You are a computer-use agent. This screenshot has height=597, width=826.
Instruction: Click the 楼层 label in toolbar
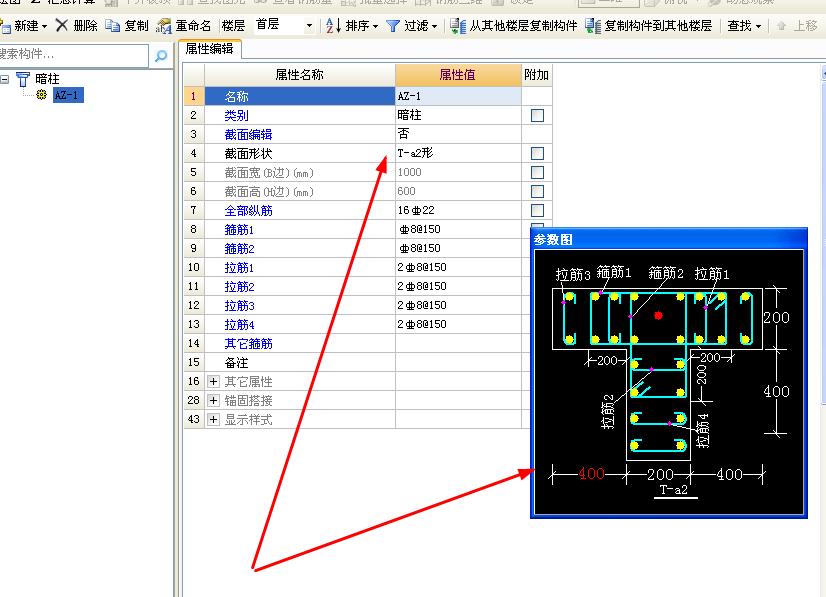233,25
